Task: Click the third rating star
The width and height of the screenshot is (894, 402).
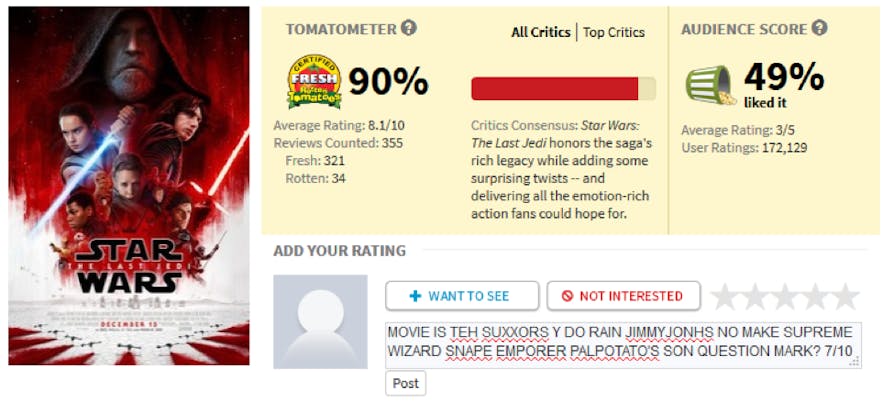Action: pos(785,296)
